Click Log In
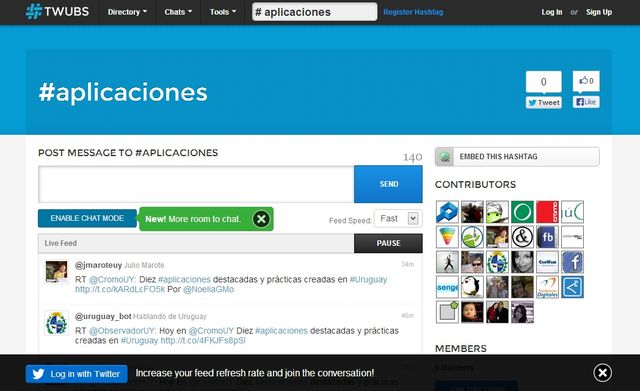 tap(551, 12)
